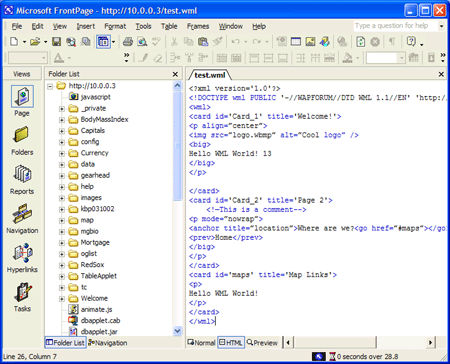Switch to Folders view in Views bar
Screen dimensions: 450x364
(22, 141)
